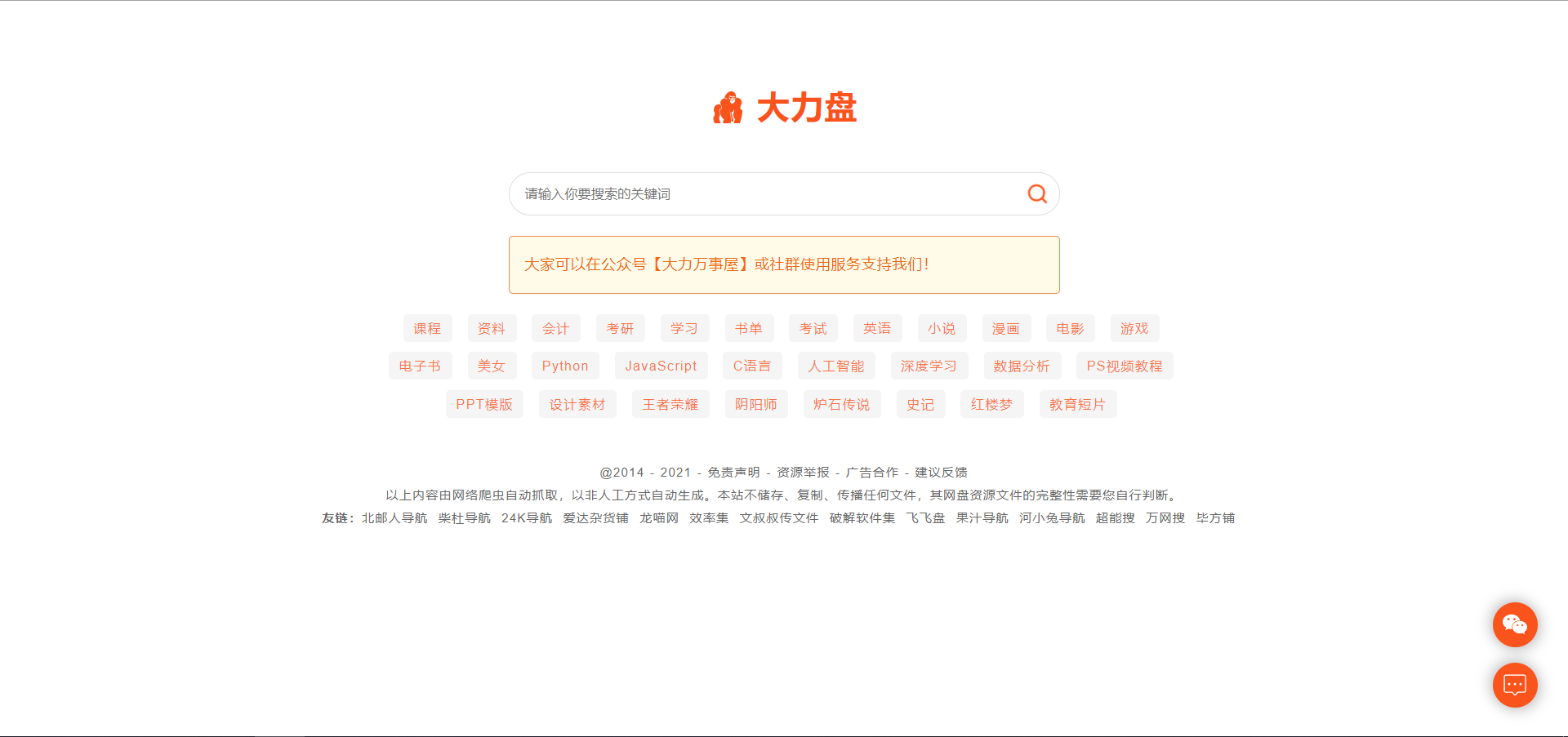Click the 广告合作 link
1568x737 pixels.
click(x=871, y=472)
